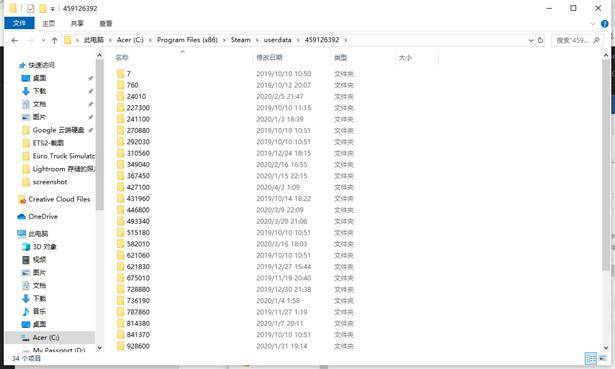Select the 582010 folder

pyautogui.click(x=133, y=244)
